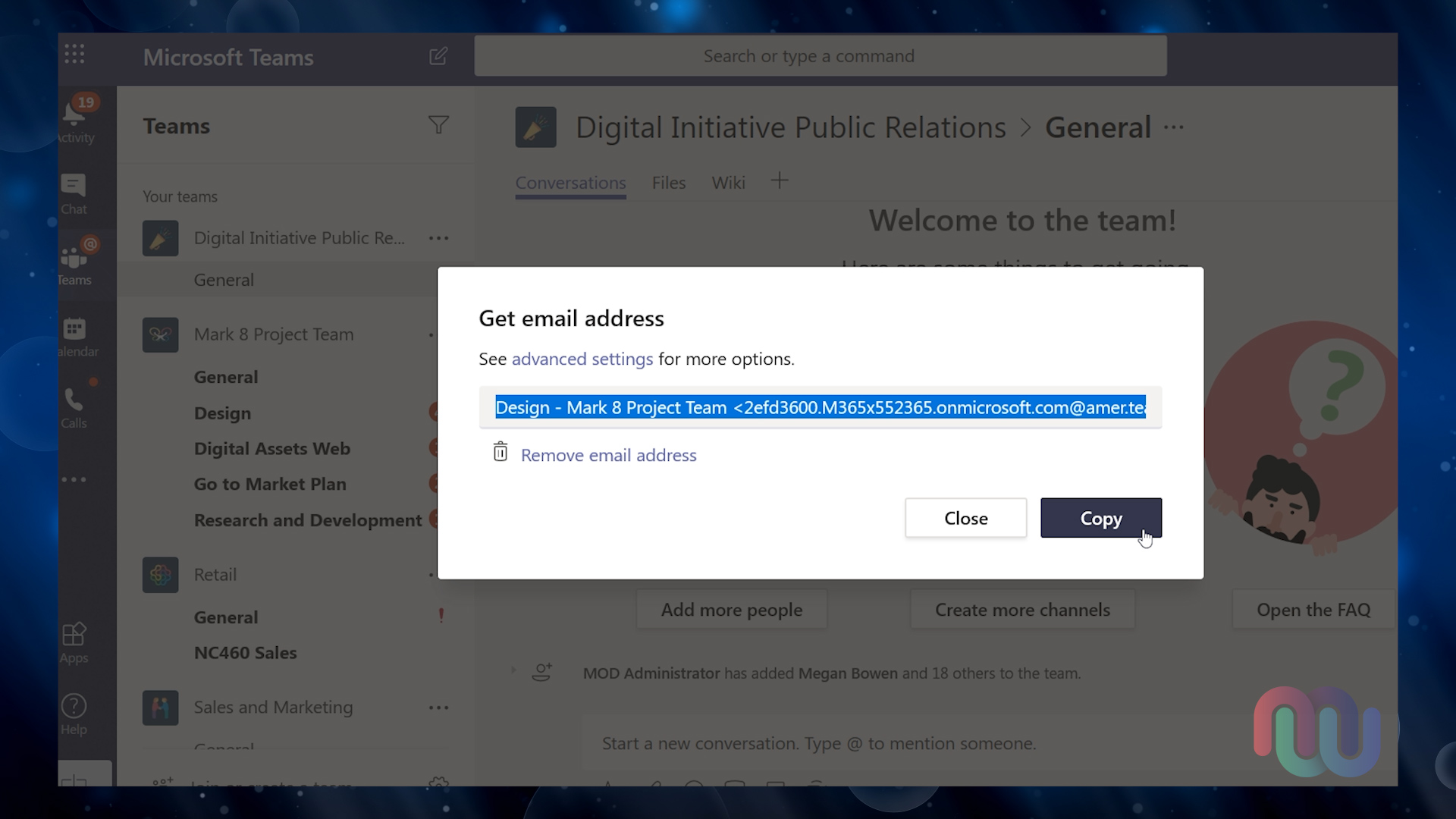
Task: Open the Design channel
Action: [222, 413]
